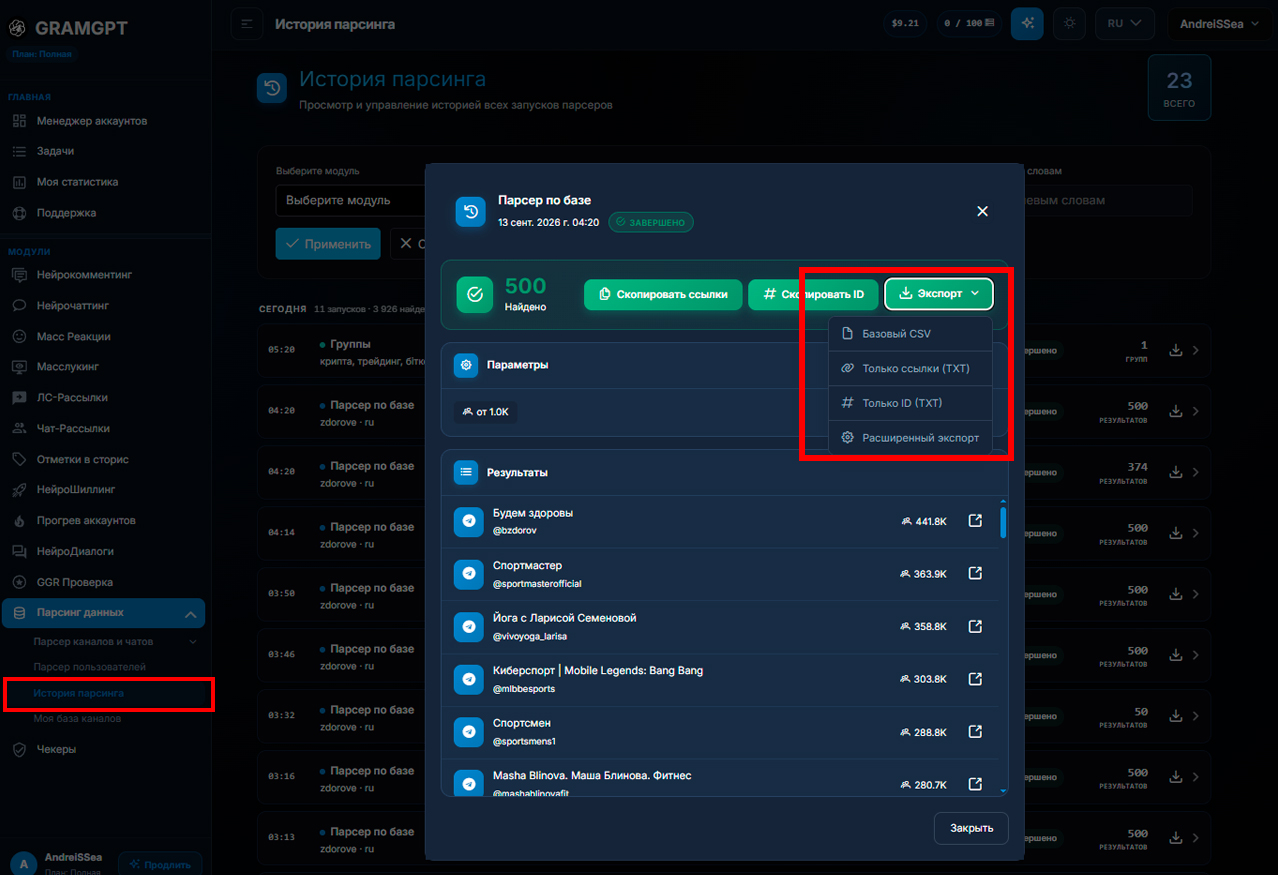This screenshot has height=875, width=1278.
Task: Click the GGR Проверка star icon
Action: pos(19,582)
